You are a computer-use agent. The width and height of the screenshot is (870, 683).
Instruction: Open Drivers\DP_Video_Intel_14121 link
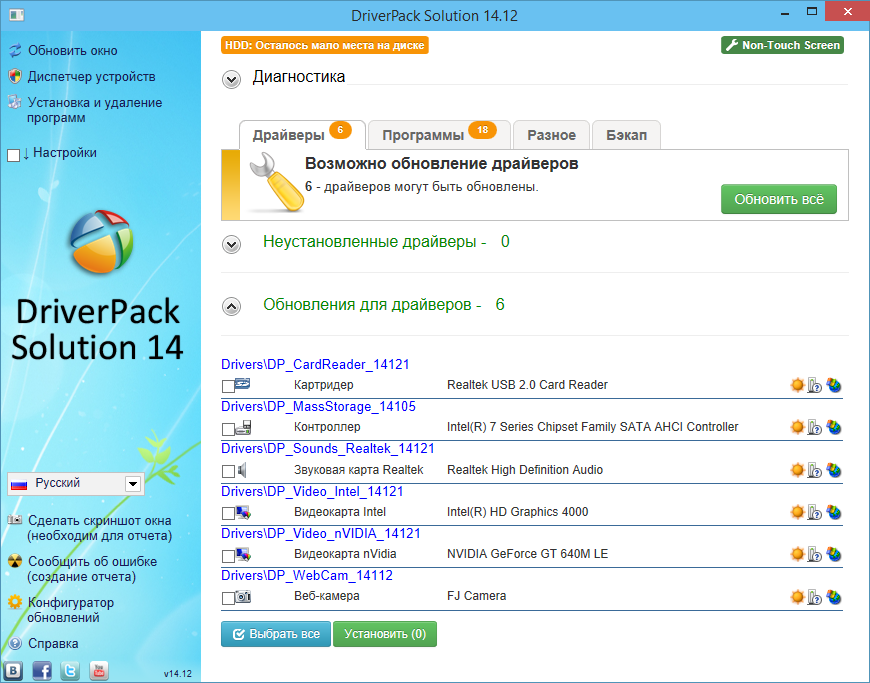[x=312, y=492]
